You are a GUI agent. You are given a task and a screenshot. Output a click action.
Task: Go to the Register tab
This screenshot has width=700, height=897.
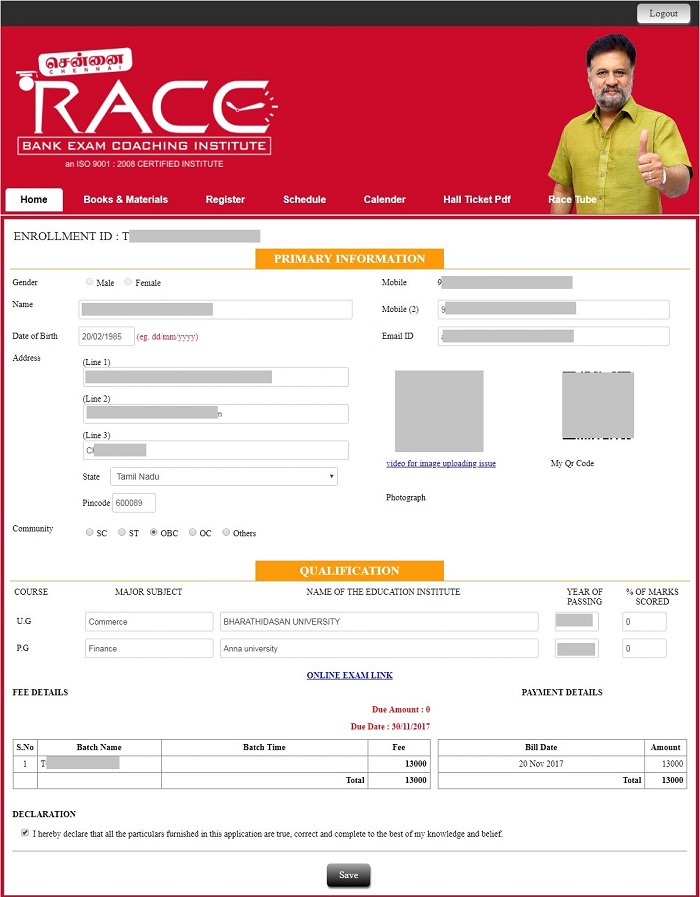[225, 200]
